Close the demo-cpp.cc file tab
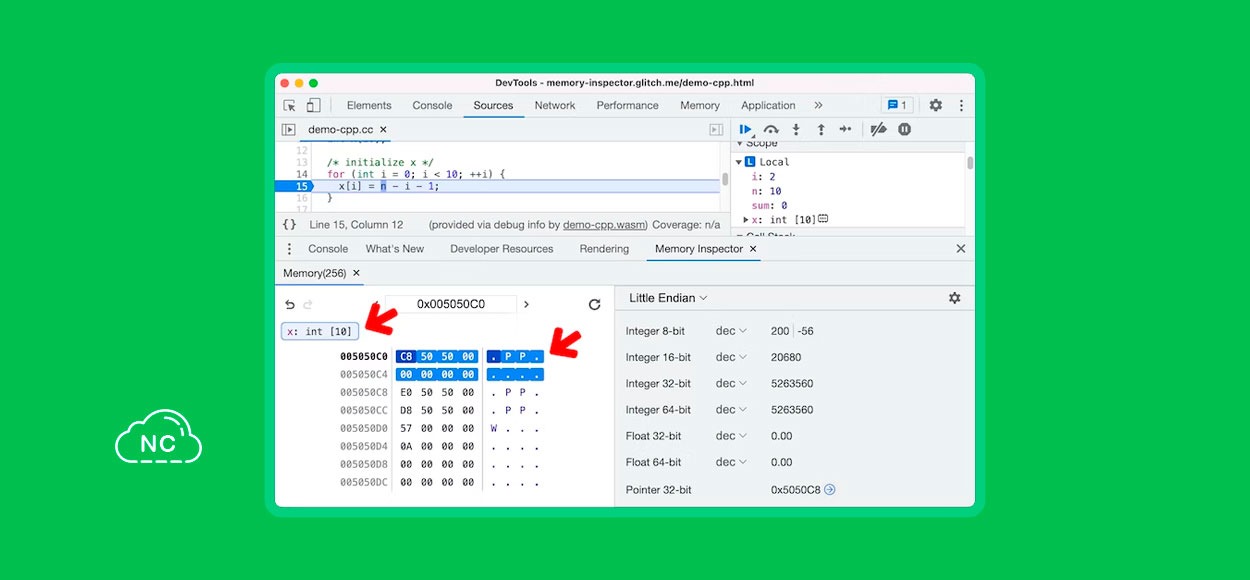 [383, 129]
